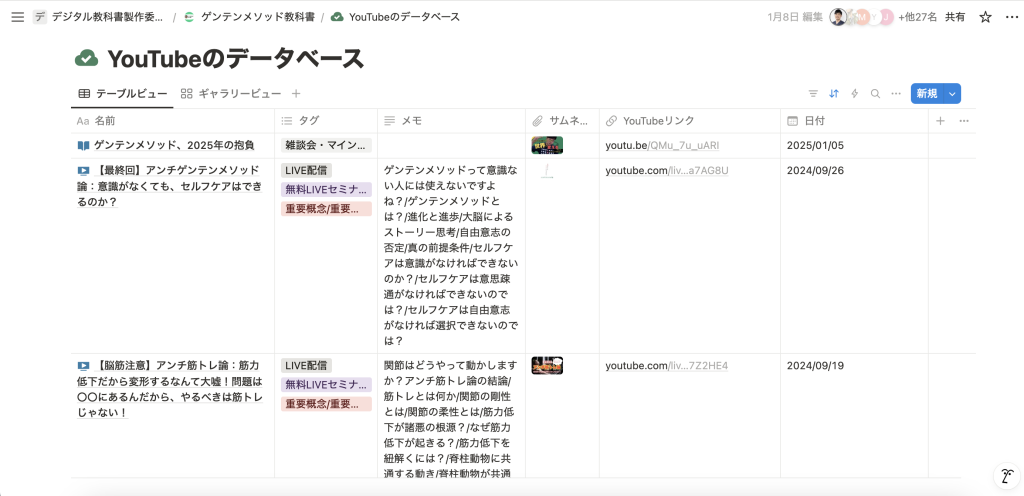Open the タグ column header menu
Viewport: 1024px width, 496px height.
[309, 121]
